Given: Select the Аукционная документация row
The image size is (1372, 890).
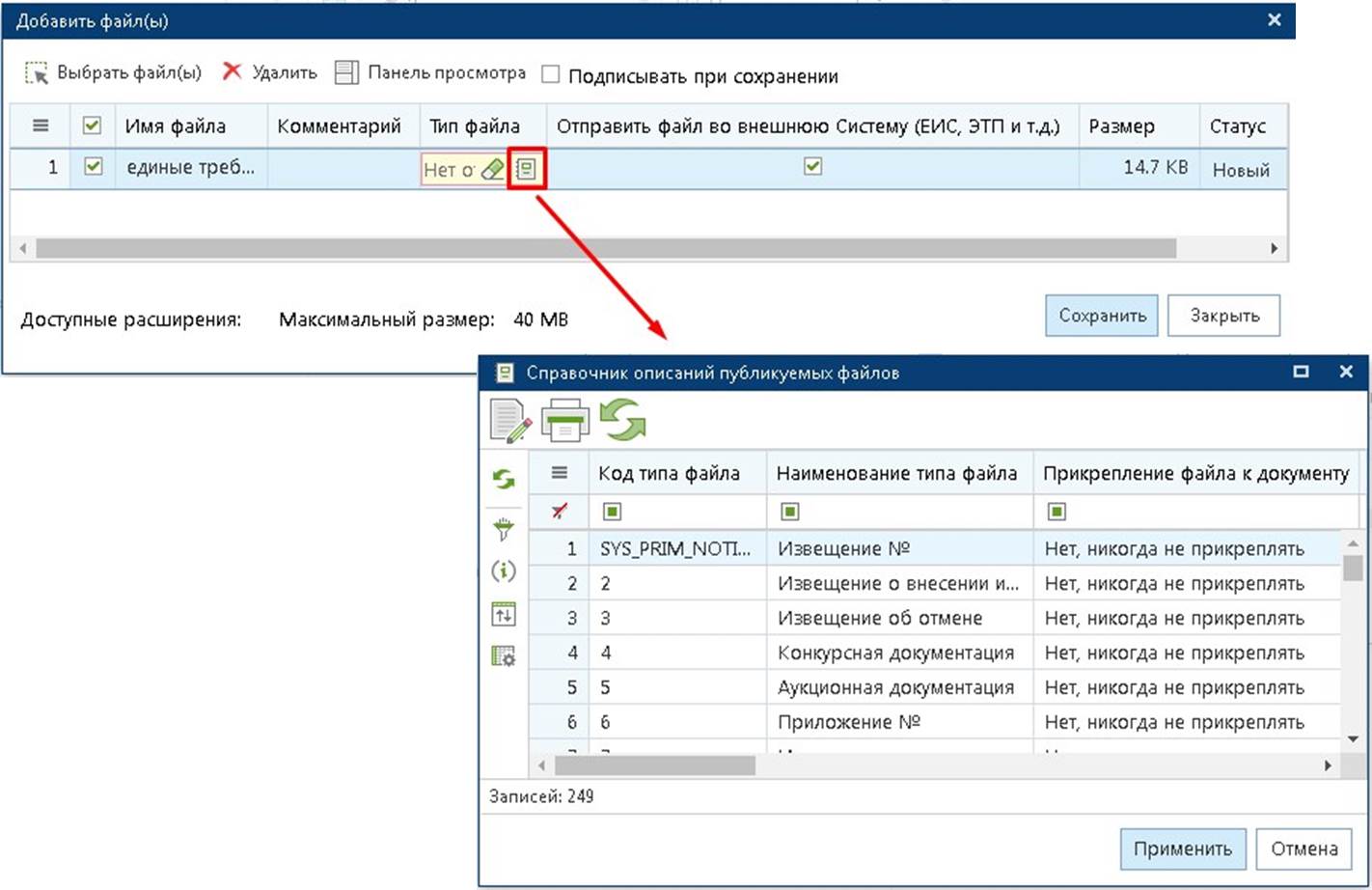Looking at the screenshot, I should [x=934, y=687].
